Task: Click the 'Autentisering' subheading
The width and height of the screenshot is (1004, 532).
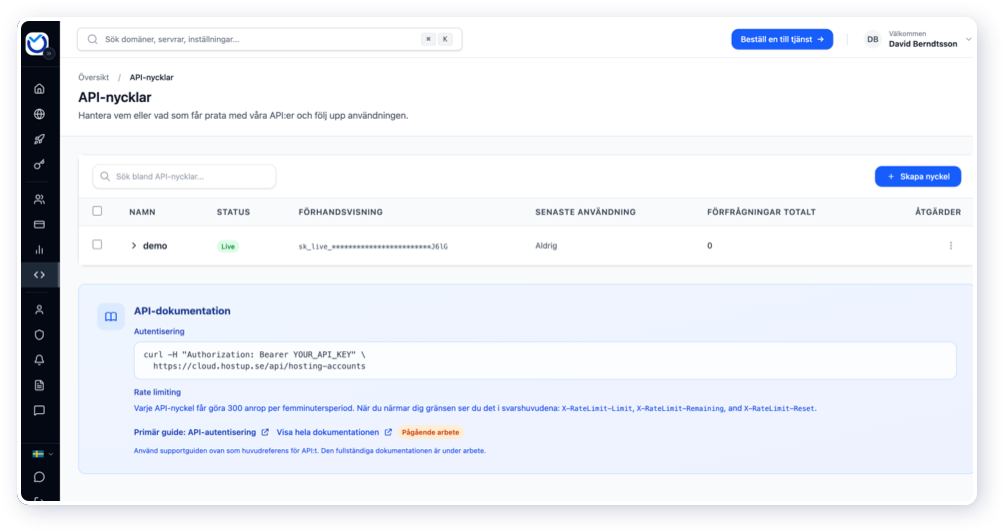Action: pos(159,332)
